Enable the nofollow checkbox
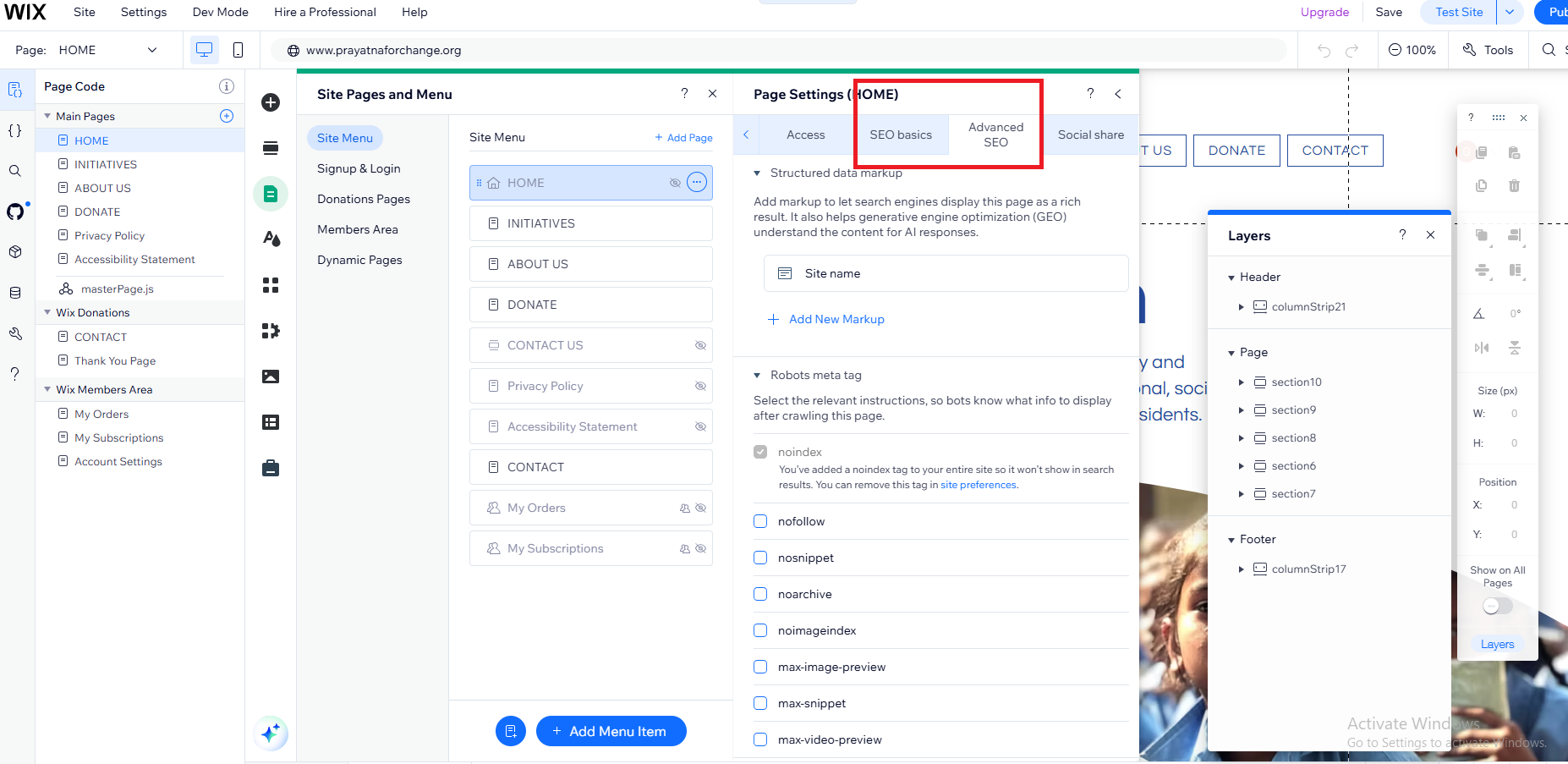 tap(760, 521)
